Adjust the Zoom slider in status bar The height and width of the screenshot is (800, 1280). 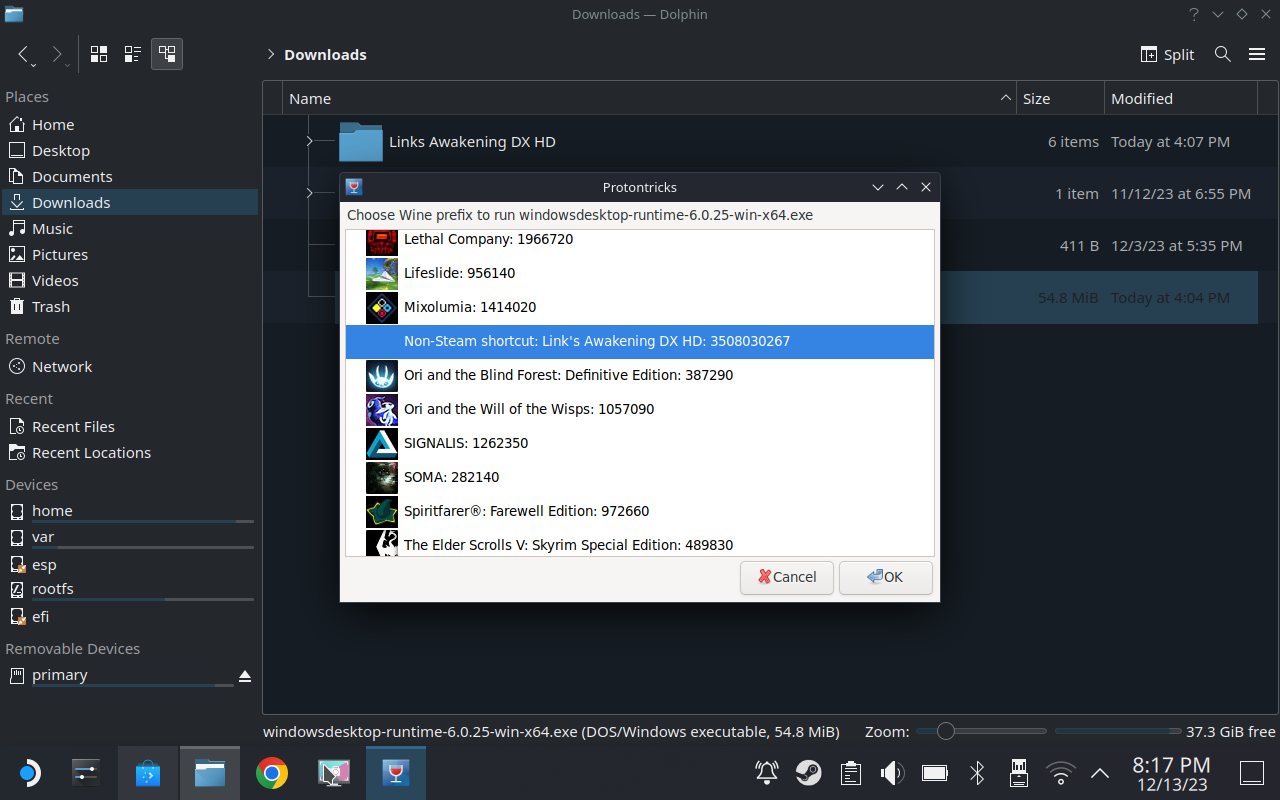[981, 731]
